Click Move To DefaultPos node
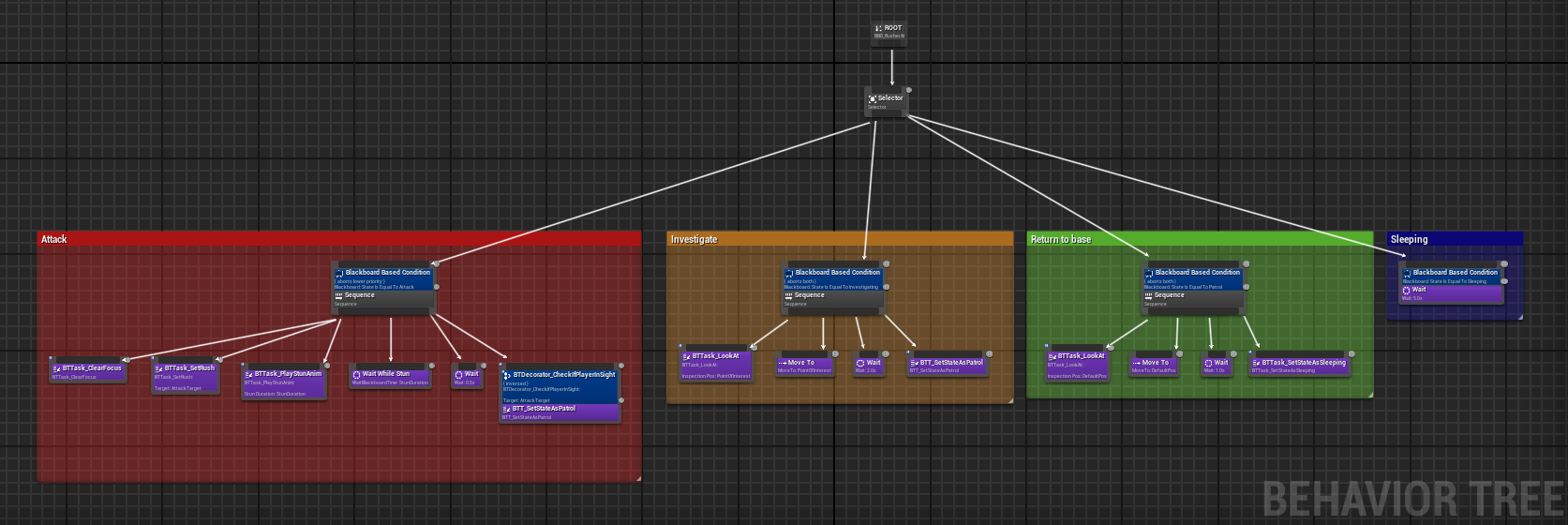The width and height of the screenshot is (1568, 525). [1154, 366]
